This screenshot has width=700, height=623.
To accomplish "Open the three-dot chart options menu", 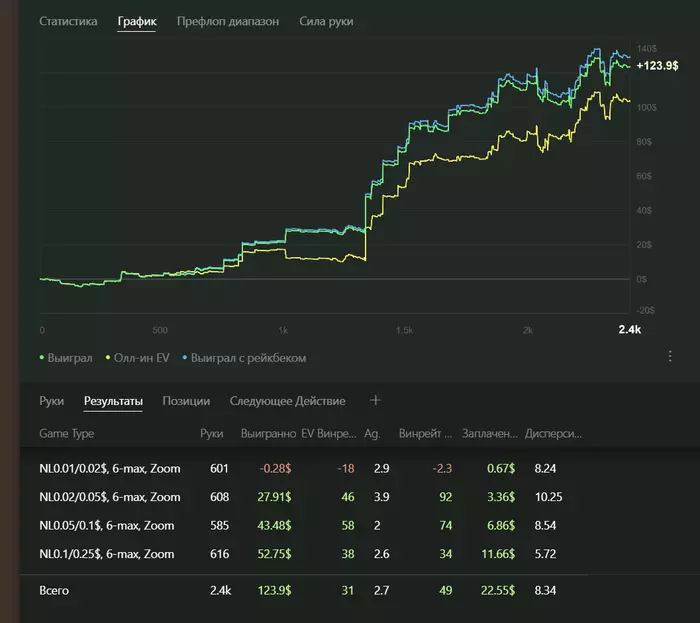I will [x=670, y=356].
